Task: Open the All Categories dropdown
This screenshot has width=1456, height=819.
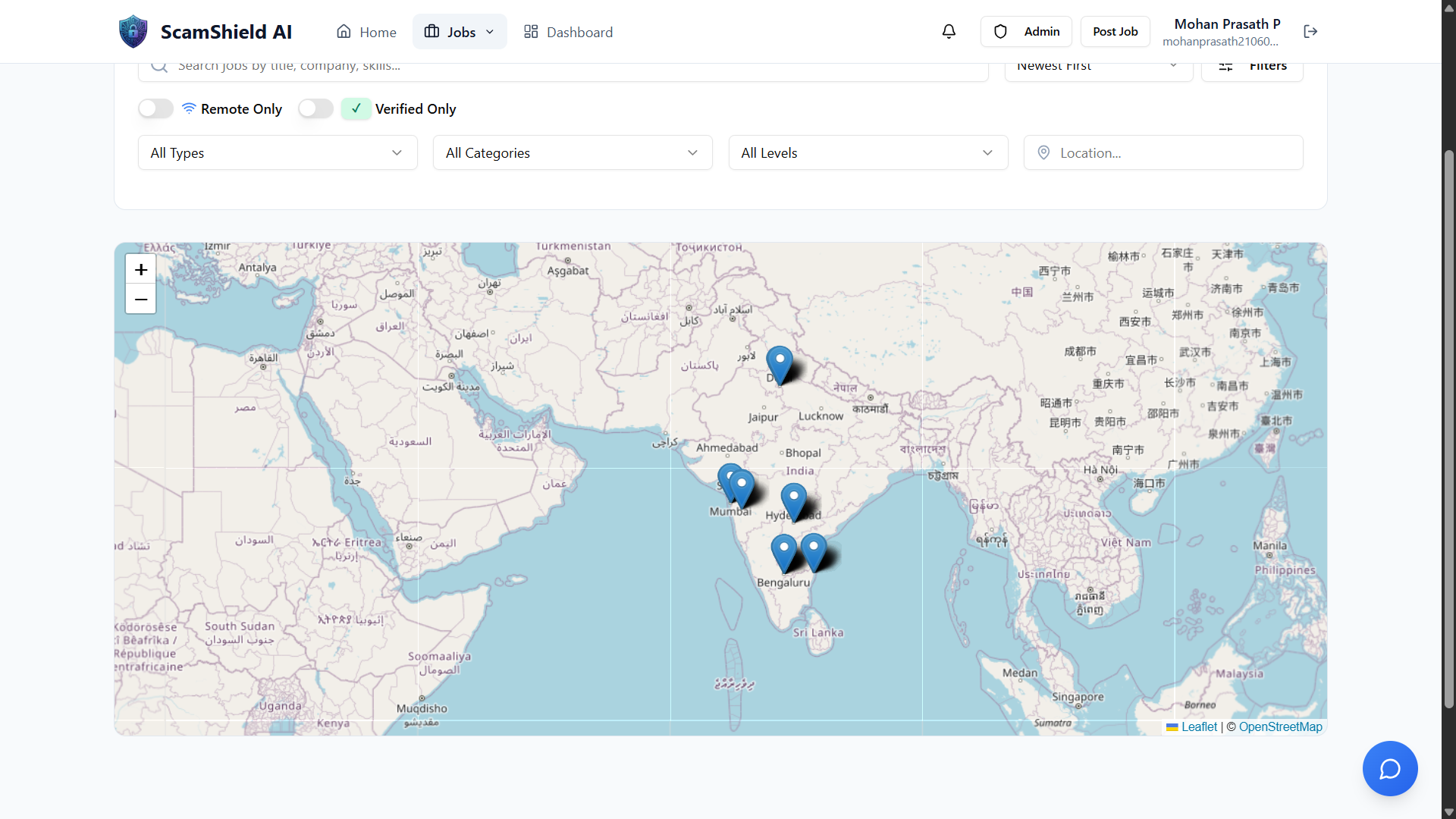Action: tap(573, 152)
